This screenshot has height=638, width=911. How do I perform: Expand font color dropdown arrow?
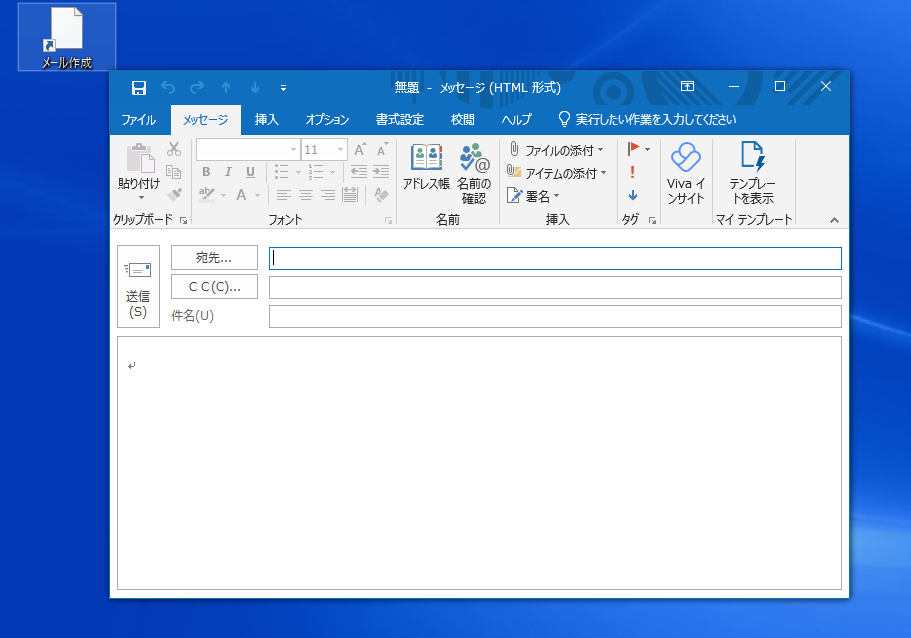[x=257, y=195]
